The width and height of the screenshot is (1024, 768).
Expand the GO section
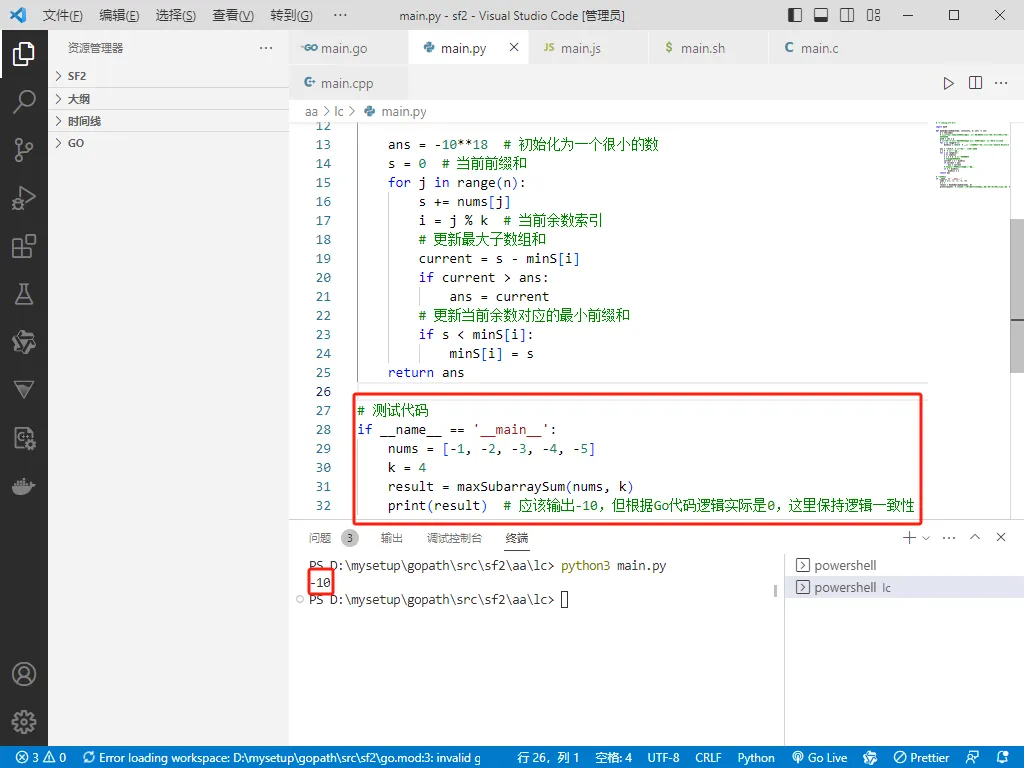(x=168, y=143)
